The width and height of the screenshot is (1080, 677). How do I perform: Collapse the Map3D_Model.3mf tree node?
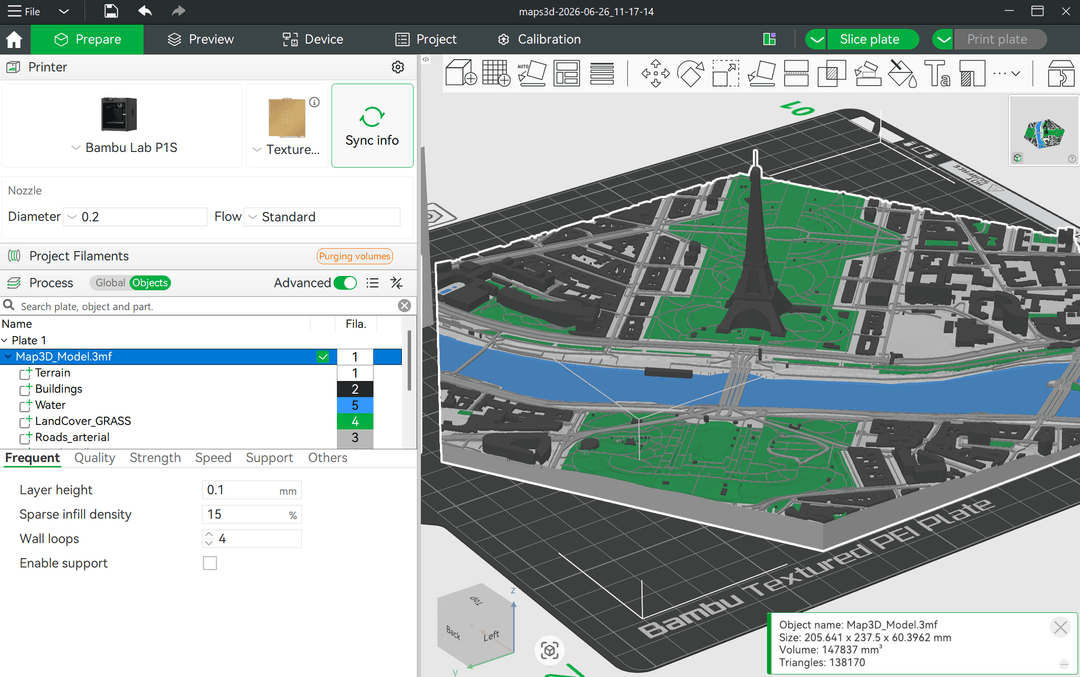click(8, 357)
